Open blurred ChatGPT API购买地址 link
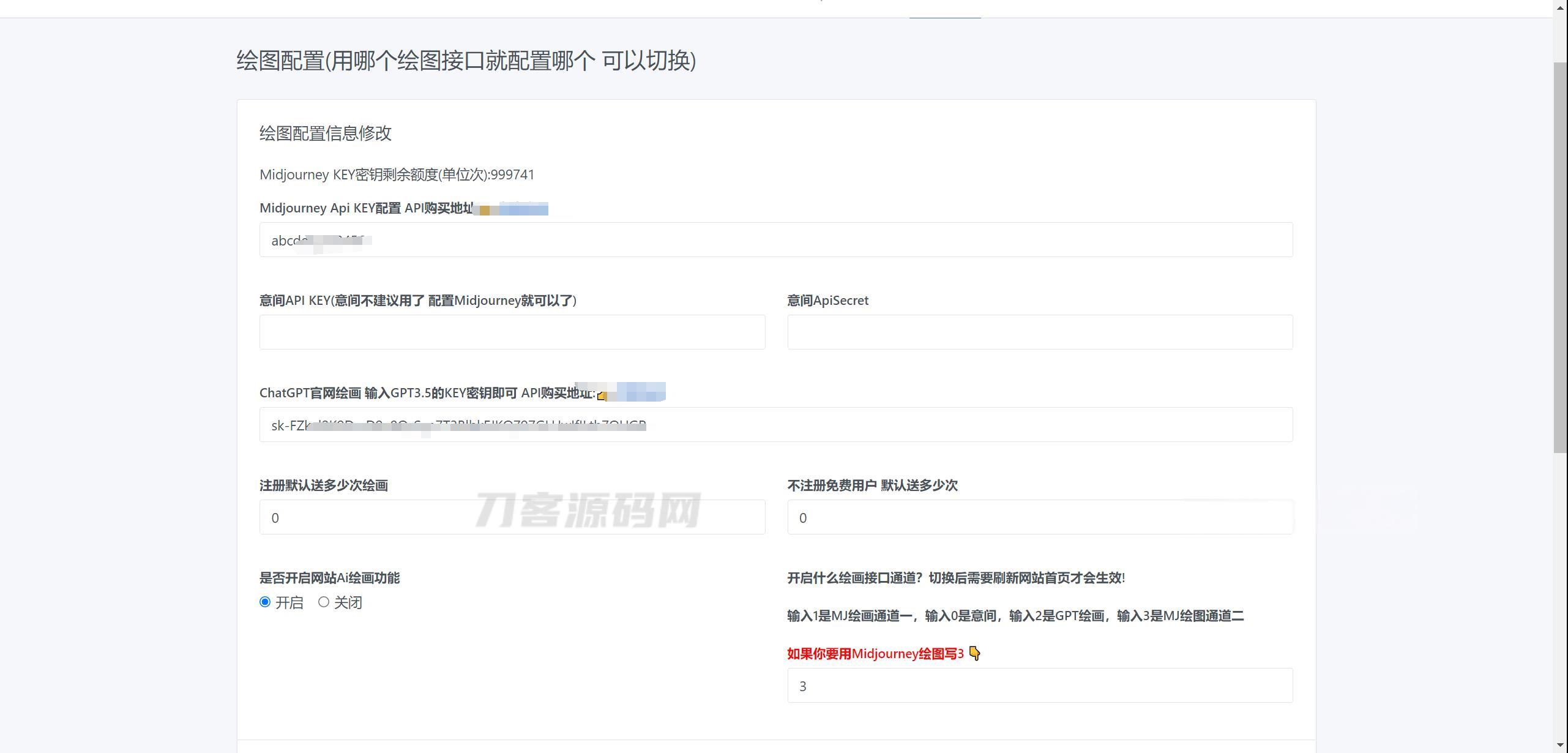This screenshot has width=1568, height=753. [630, 392]
